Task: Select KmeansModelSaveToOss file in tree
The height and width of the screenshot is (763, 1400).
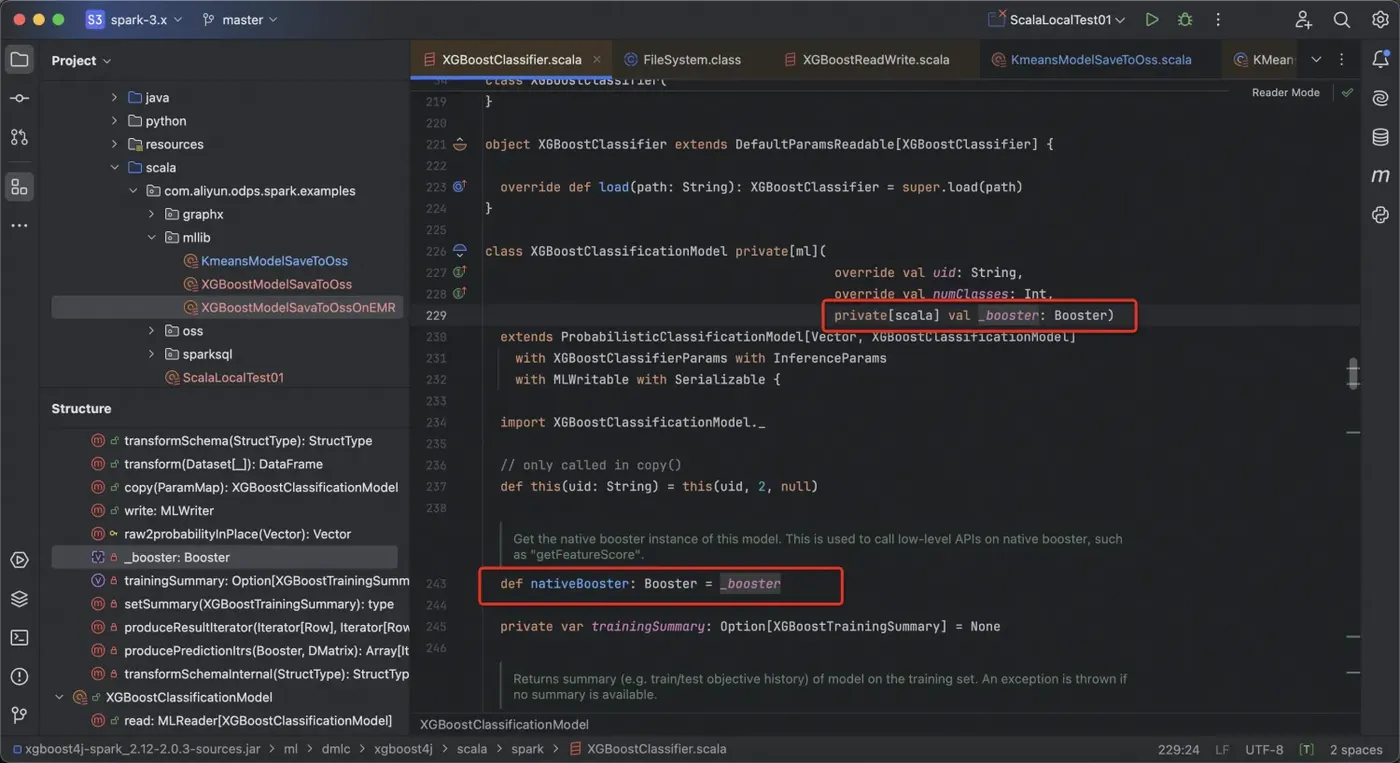Action: click(x=274, y=261)
